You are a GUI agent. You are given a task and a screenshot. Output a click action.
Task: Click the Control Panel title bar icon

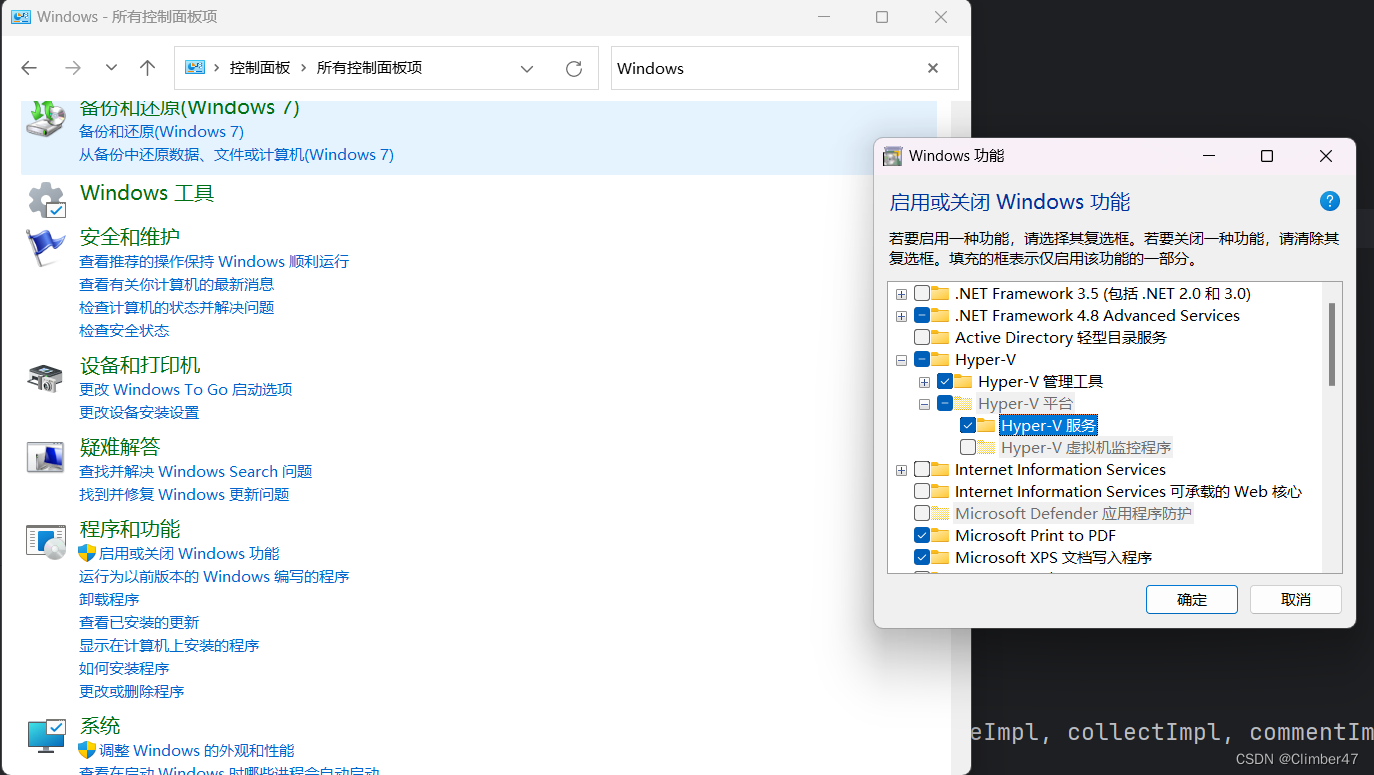(x=21, y=17)
